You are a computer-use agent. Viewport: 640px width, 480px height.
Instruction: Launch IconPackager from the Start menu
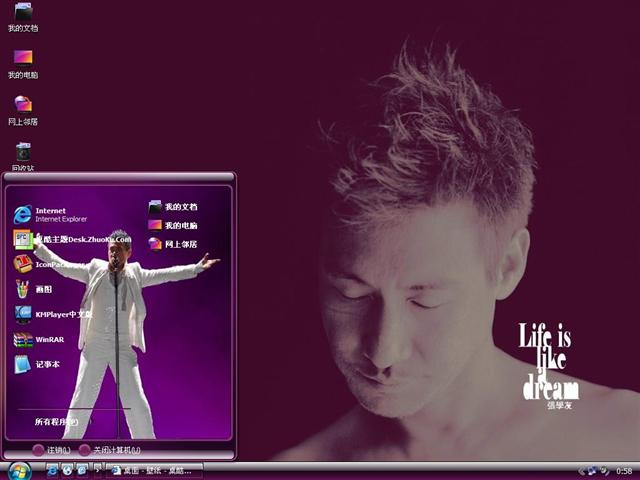pos(49,264)
